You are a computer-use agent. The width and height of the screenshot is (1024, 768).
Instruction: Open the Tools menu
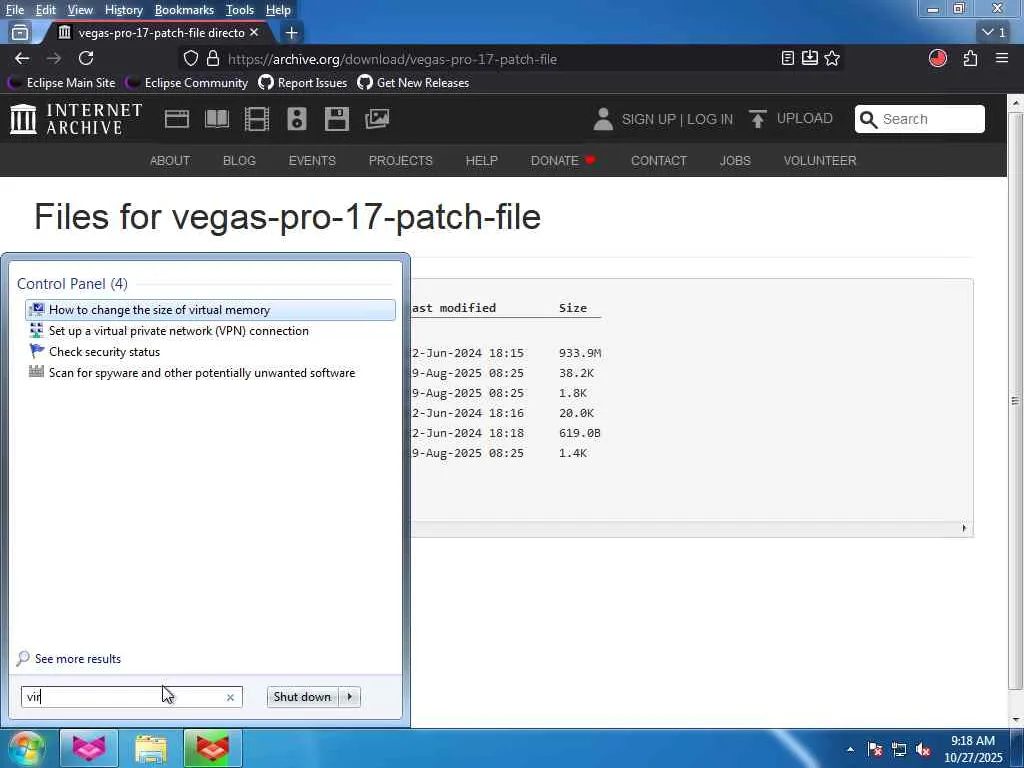[239, 10]
